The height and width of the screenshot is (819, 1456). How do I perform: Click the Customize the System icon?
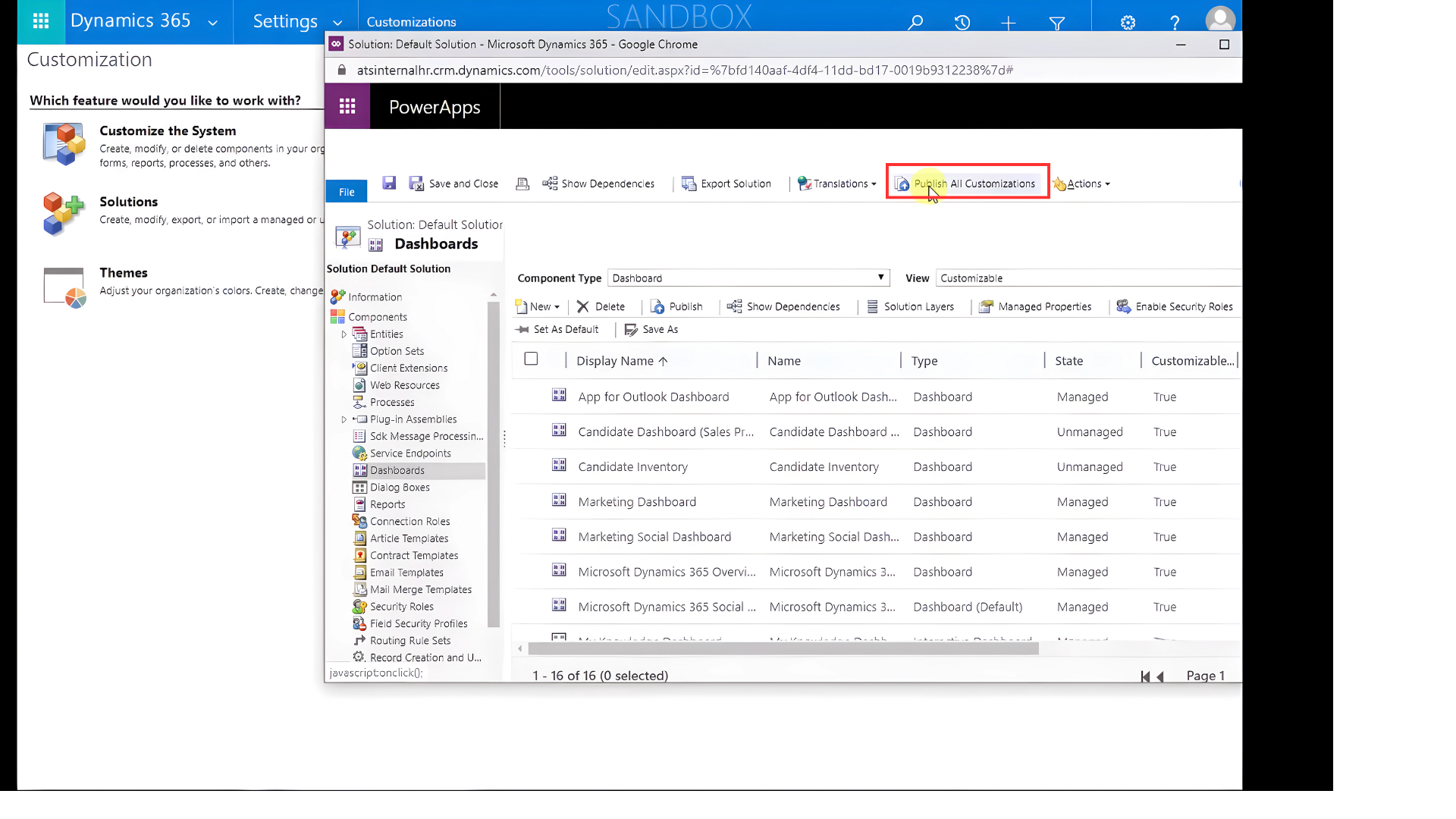pyautogui.click(x=64, y=144)
